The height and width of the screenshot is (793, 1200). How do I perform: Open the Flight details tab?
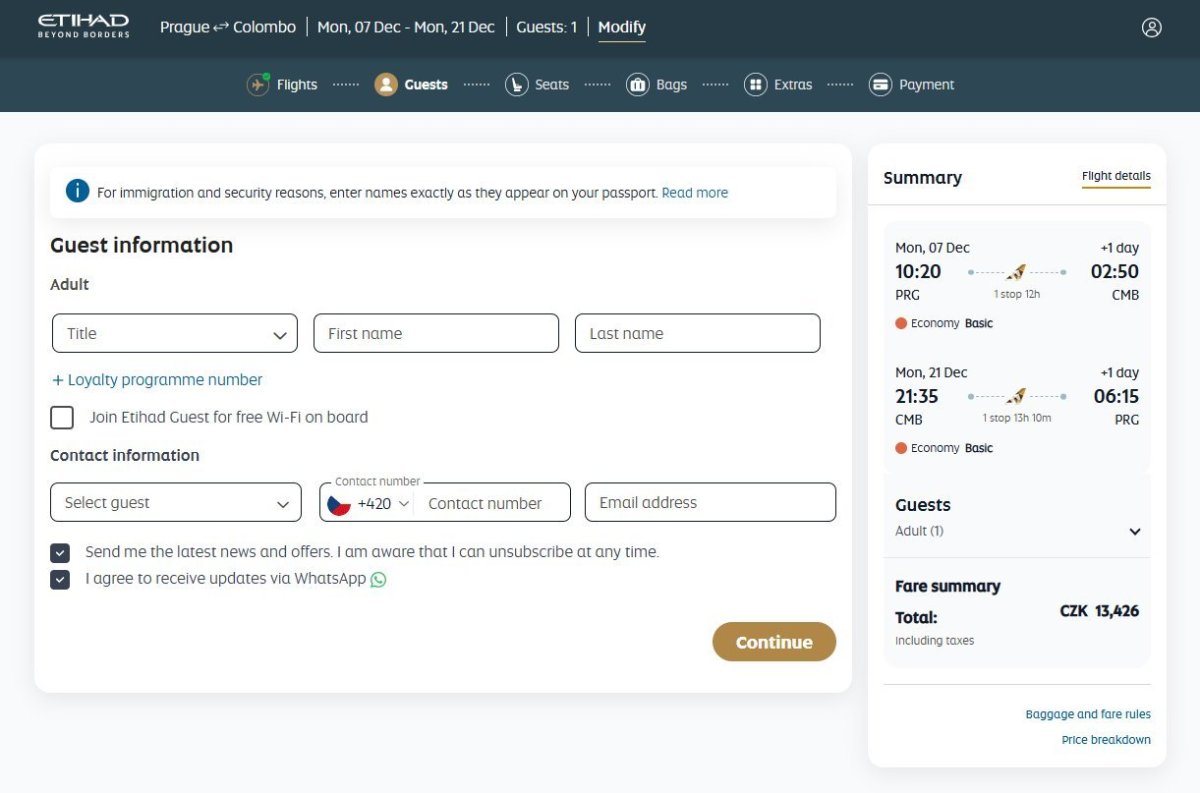(x=1116, y=177)
